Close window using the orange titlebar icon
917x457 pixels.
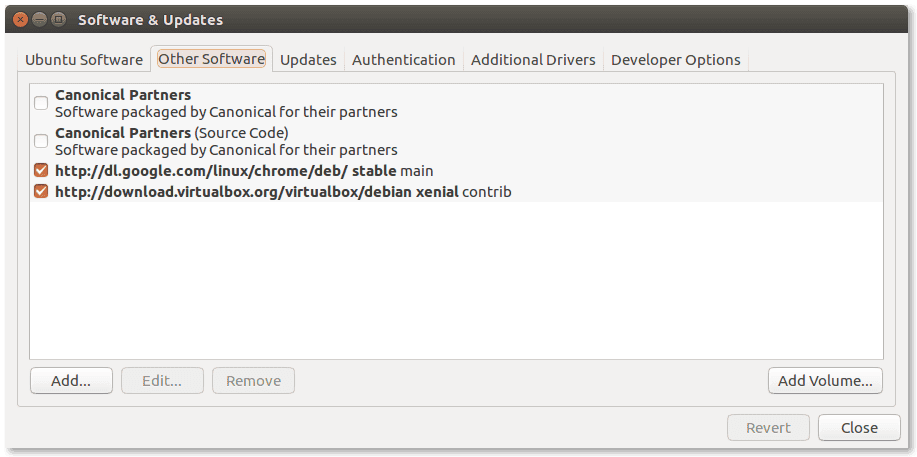click(x=21, y=19)
